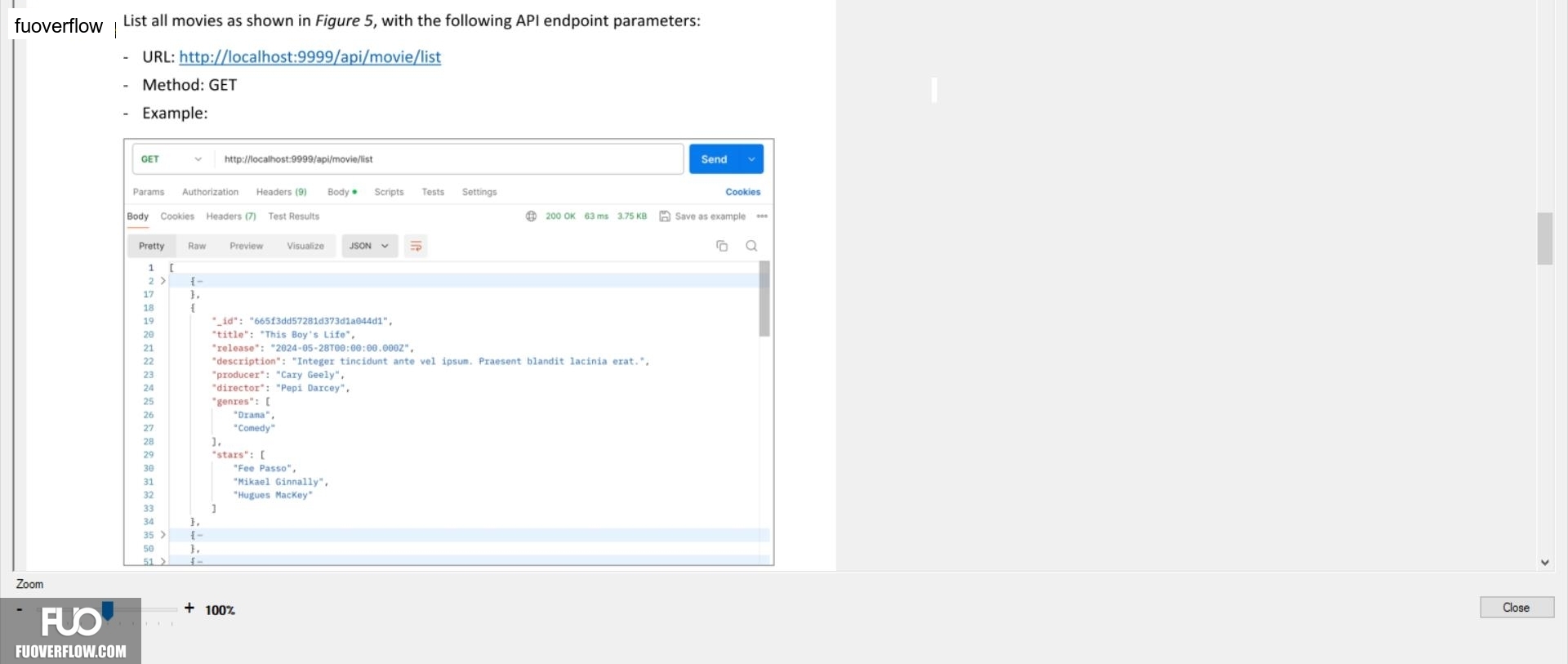
Task: Click the Zoom slider handle
Action: tap(107, 610)
